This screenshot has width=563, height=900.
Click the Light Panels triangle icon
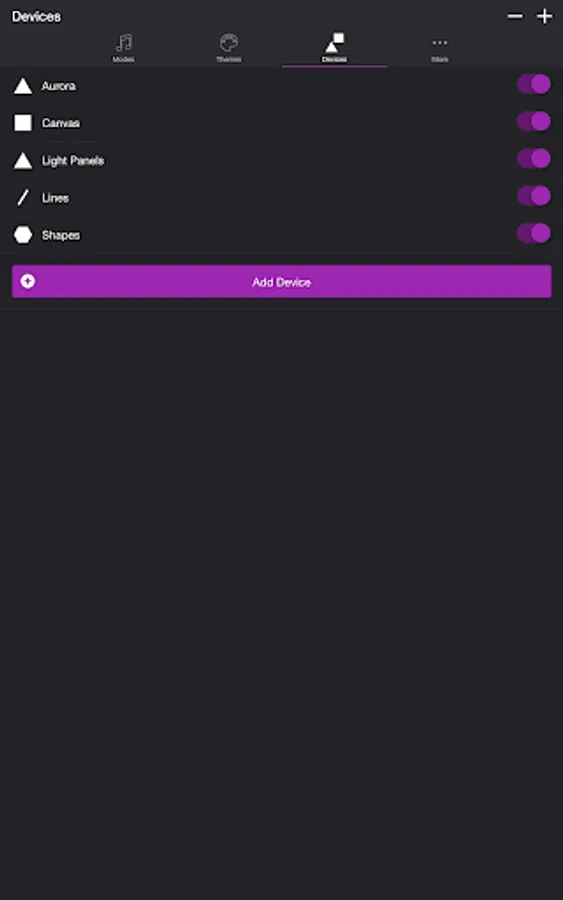coord(23,161)
